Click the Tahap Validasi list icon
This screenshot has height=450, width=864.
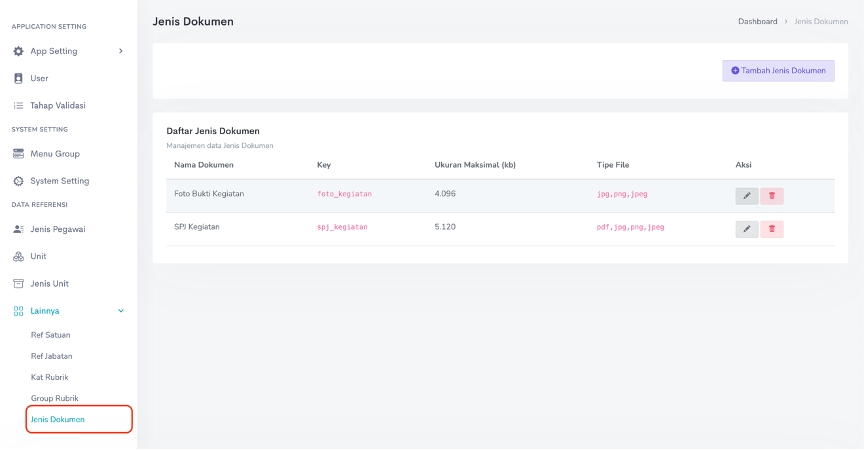point(18,105)
